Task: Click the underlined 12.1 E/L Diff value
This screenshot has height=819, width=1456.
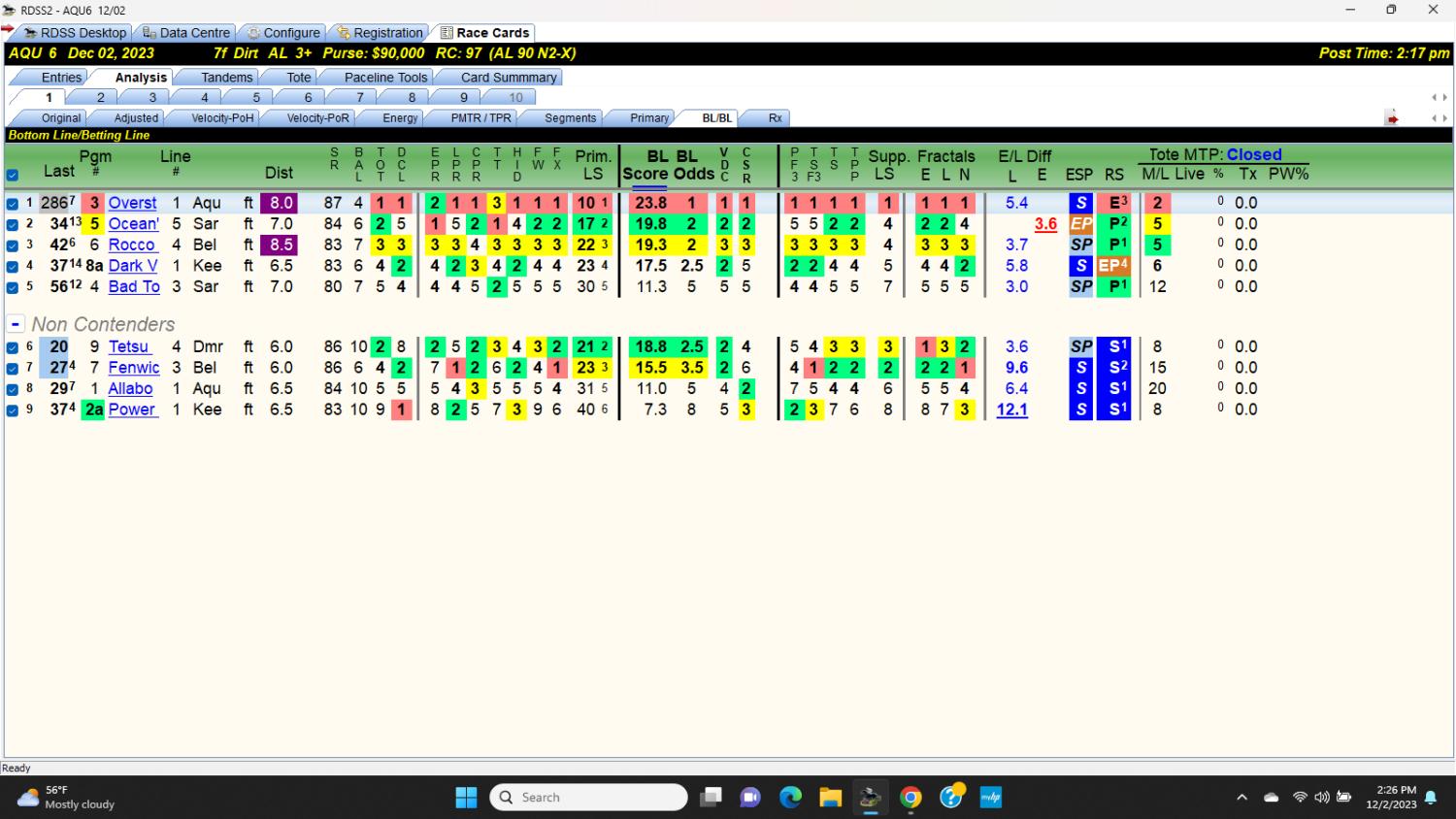Action: click(x=1012, y=409)
